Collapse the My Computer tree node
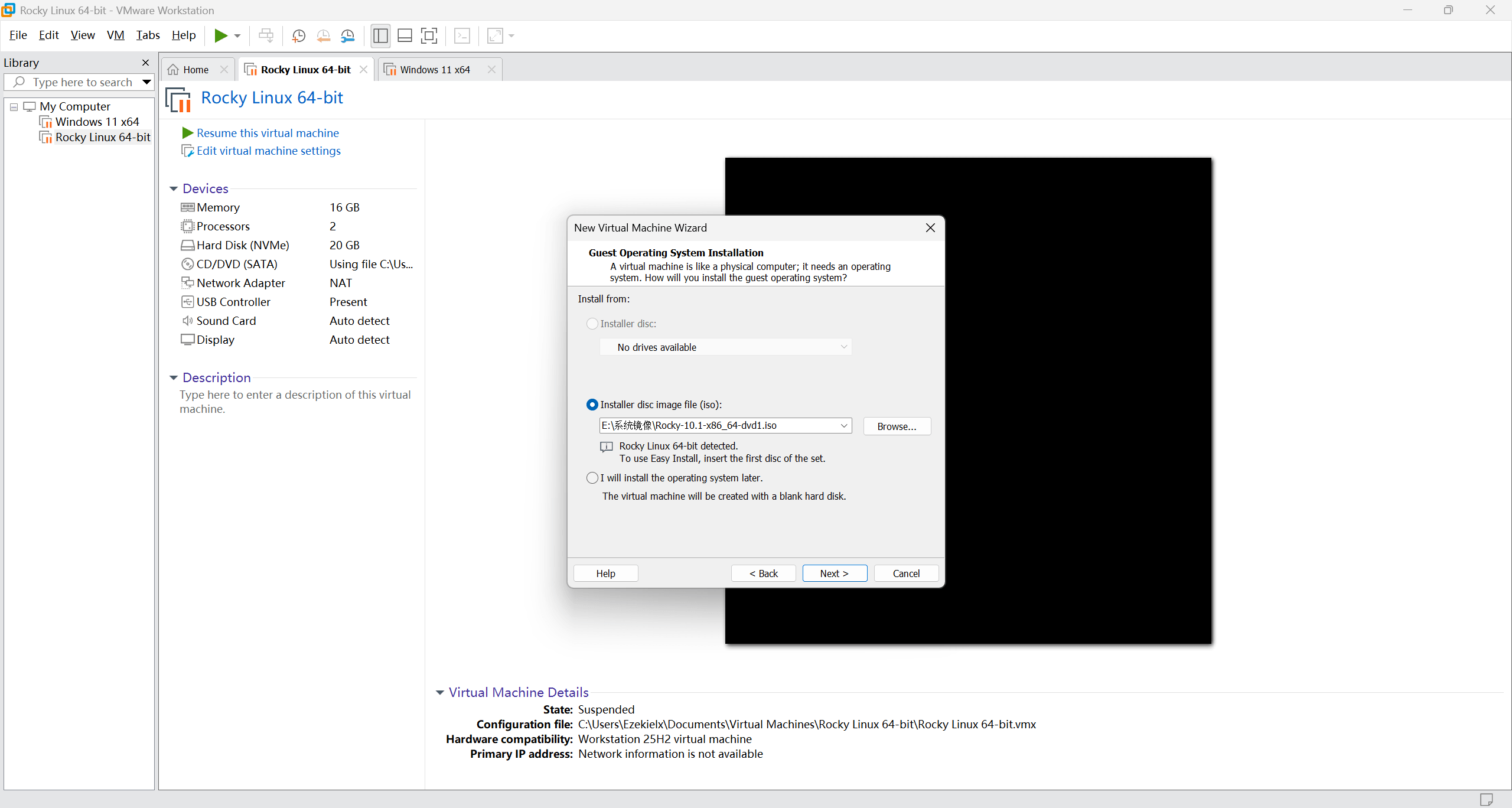Image resolution: width=1512 pixels, height=808 pixels. point(14,107)
